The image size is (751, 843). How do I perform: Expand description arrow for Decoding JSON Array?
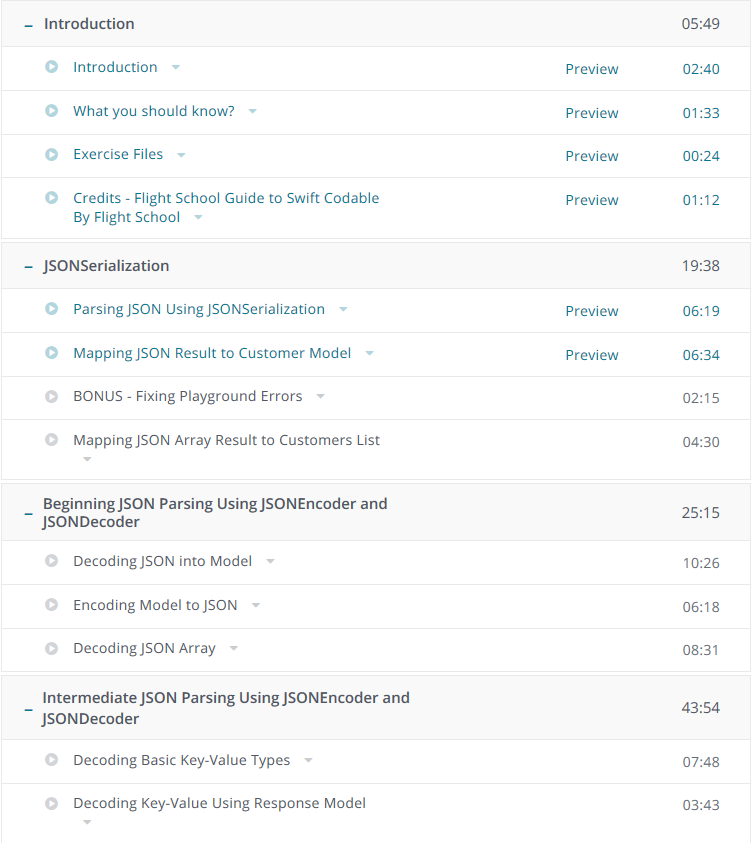click(x=234, y=648)
